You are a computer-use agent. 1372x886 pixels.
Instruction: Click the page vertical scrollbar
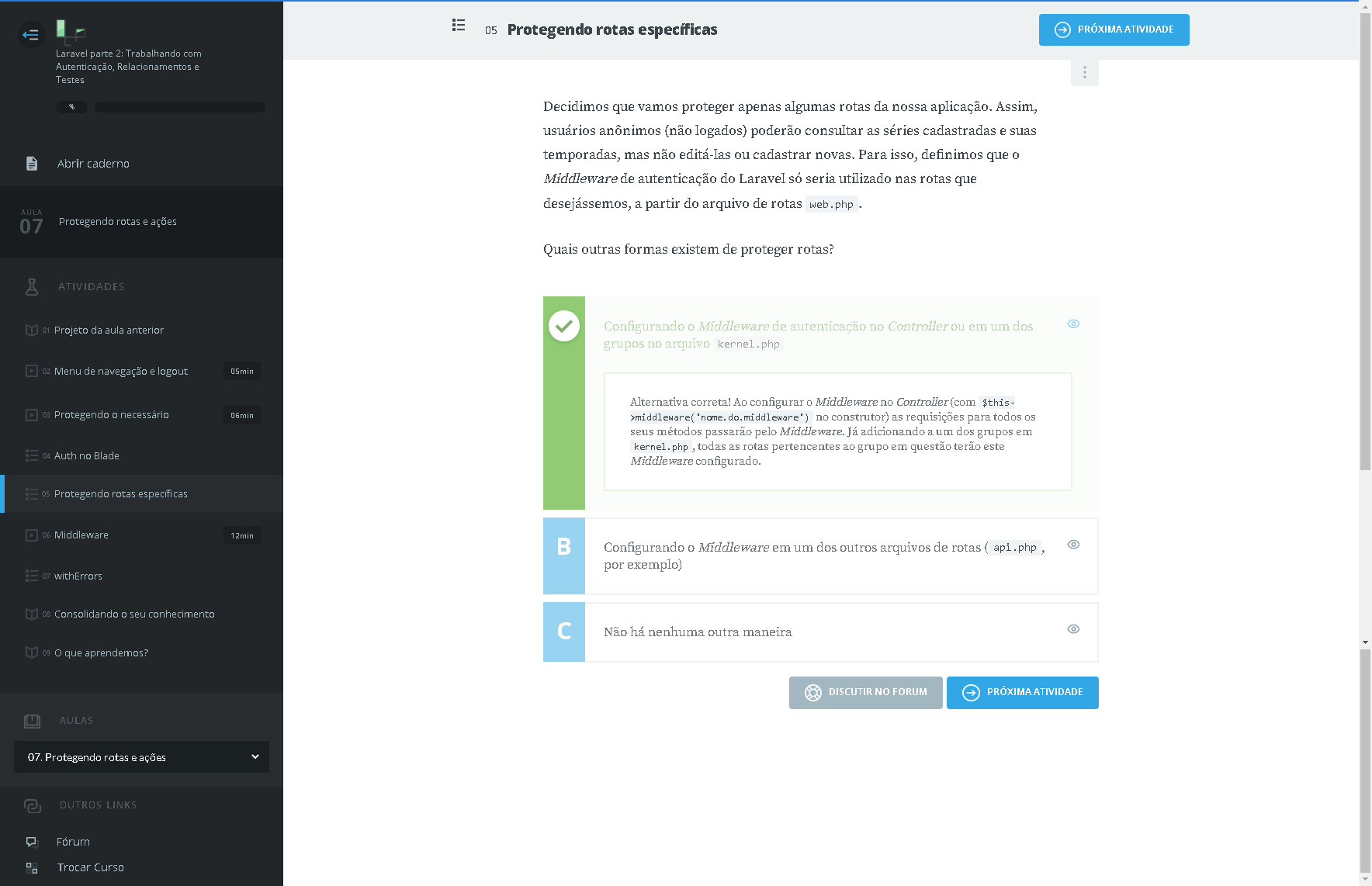point(1365,310)
